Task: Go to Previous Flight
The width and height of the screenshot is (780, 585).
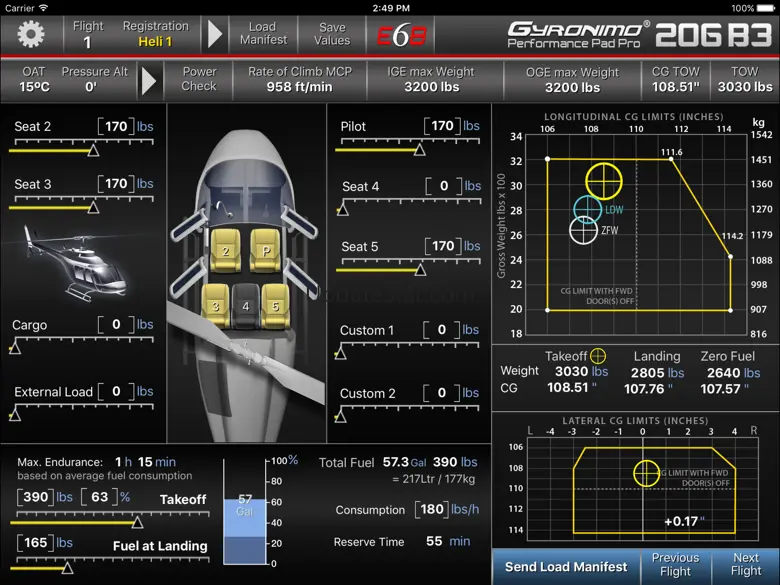Action: pyautogui.click(x=675, y=565)
